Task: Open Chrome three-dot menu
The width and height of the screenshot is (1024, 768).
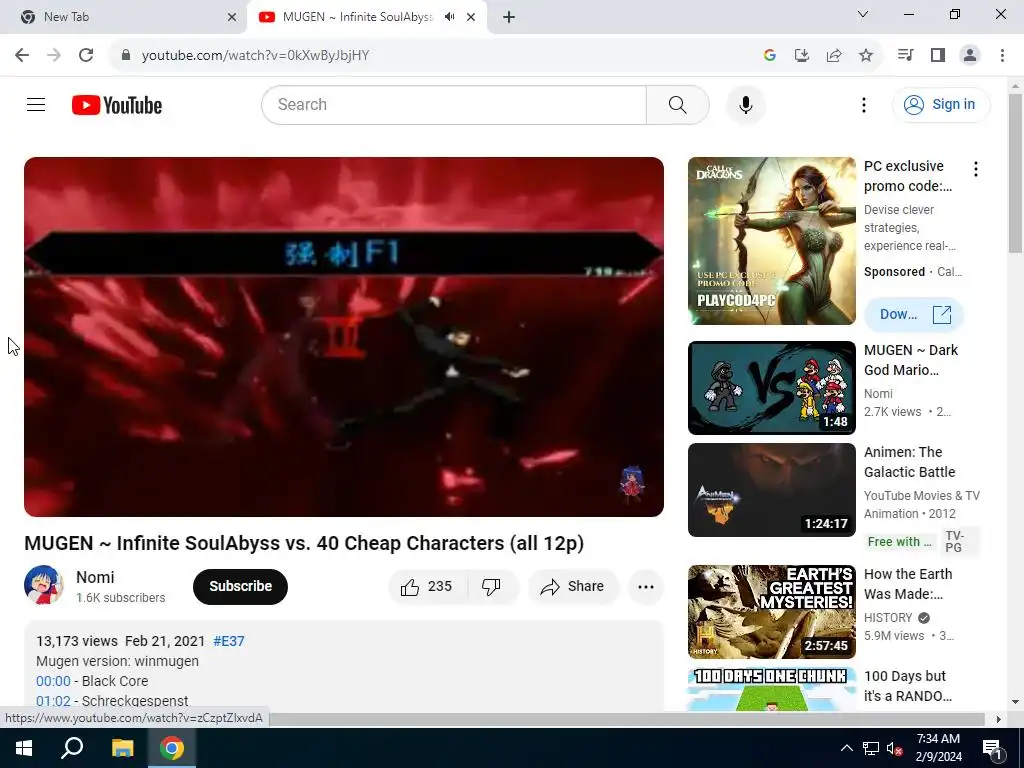Action: [x=1002, y=55]
